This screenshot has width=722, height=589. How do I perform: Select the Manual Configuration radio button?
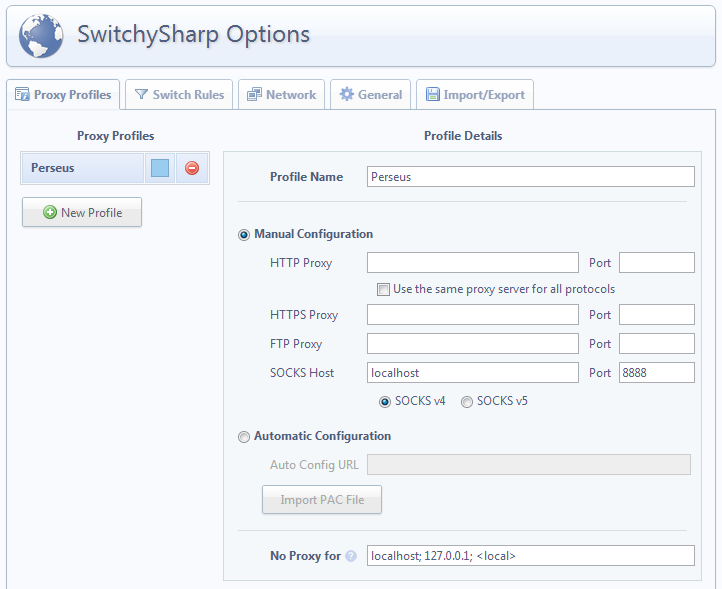click(x=244, y=235)
